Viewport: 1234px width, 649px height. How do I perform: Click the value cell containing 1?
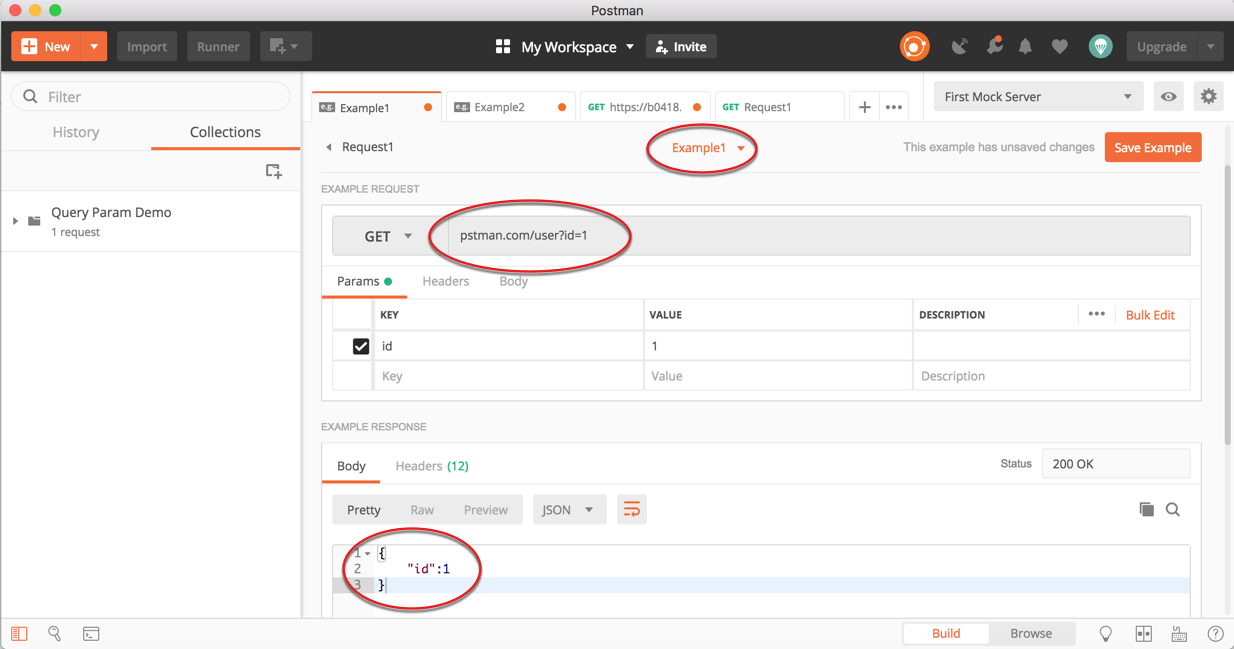(778, 346)
